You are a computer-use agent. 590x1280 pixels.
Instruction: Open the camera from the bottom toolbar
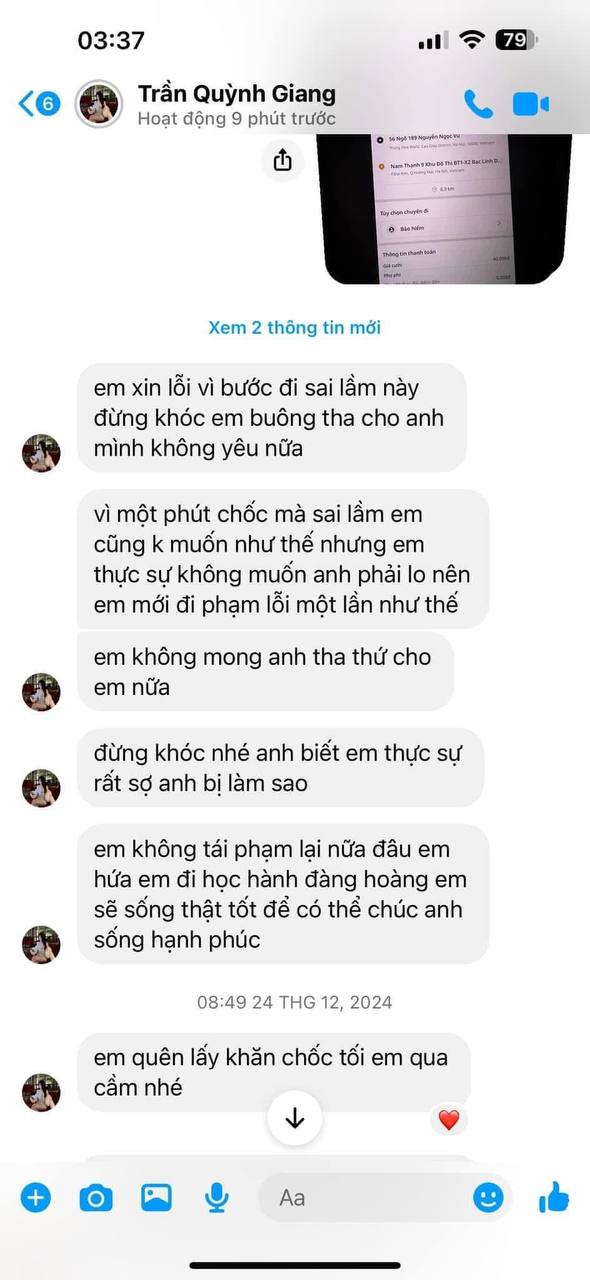pos(96,1197)
